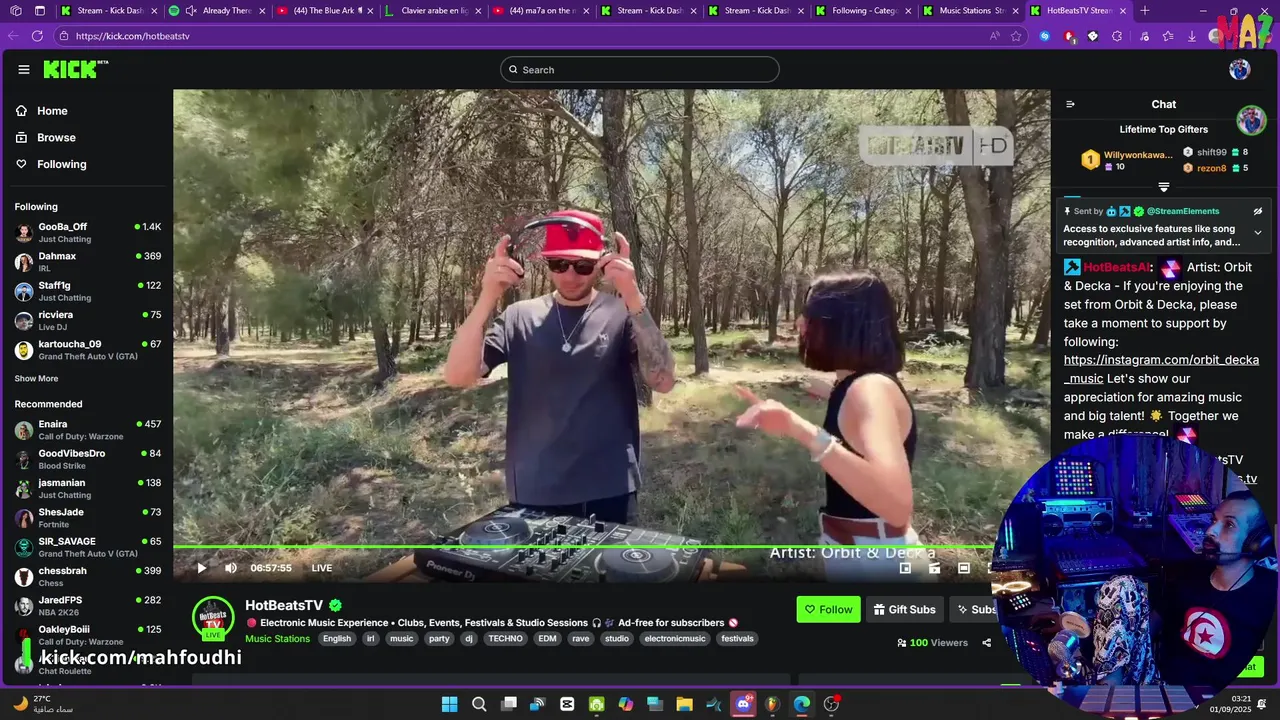Image resolution: width=1280 pixels, height=720 pixels.
Task: Click the browser address bar URL
Action: tap(132, 35)
